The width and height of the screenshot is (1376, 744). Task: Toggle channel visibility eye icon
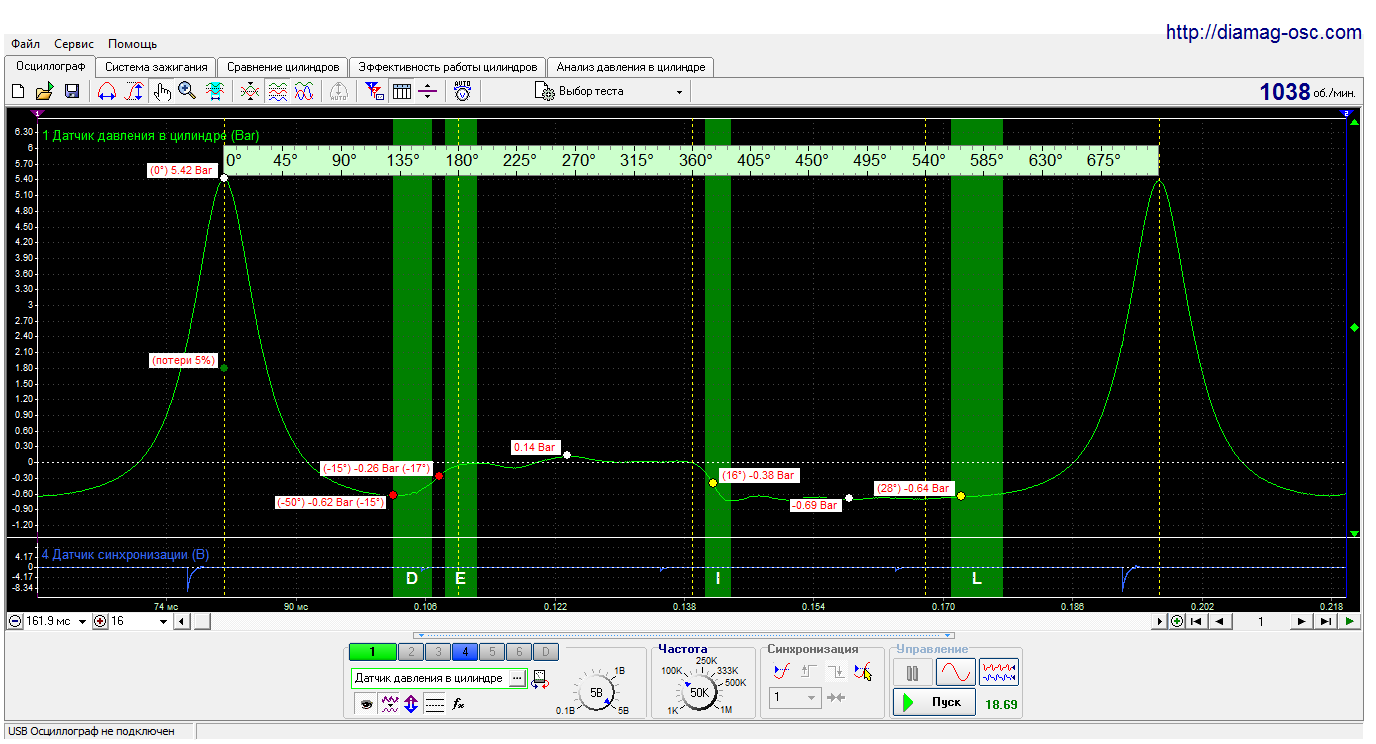367,704
